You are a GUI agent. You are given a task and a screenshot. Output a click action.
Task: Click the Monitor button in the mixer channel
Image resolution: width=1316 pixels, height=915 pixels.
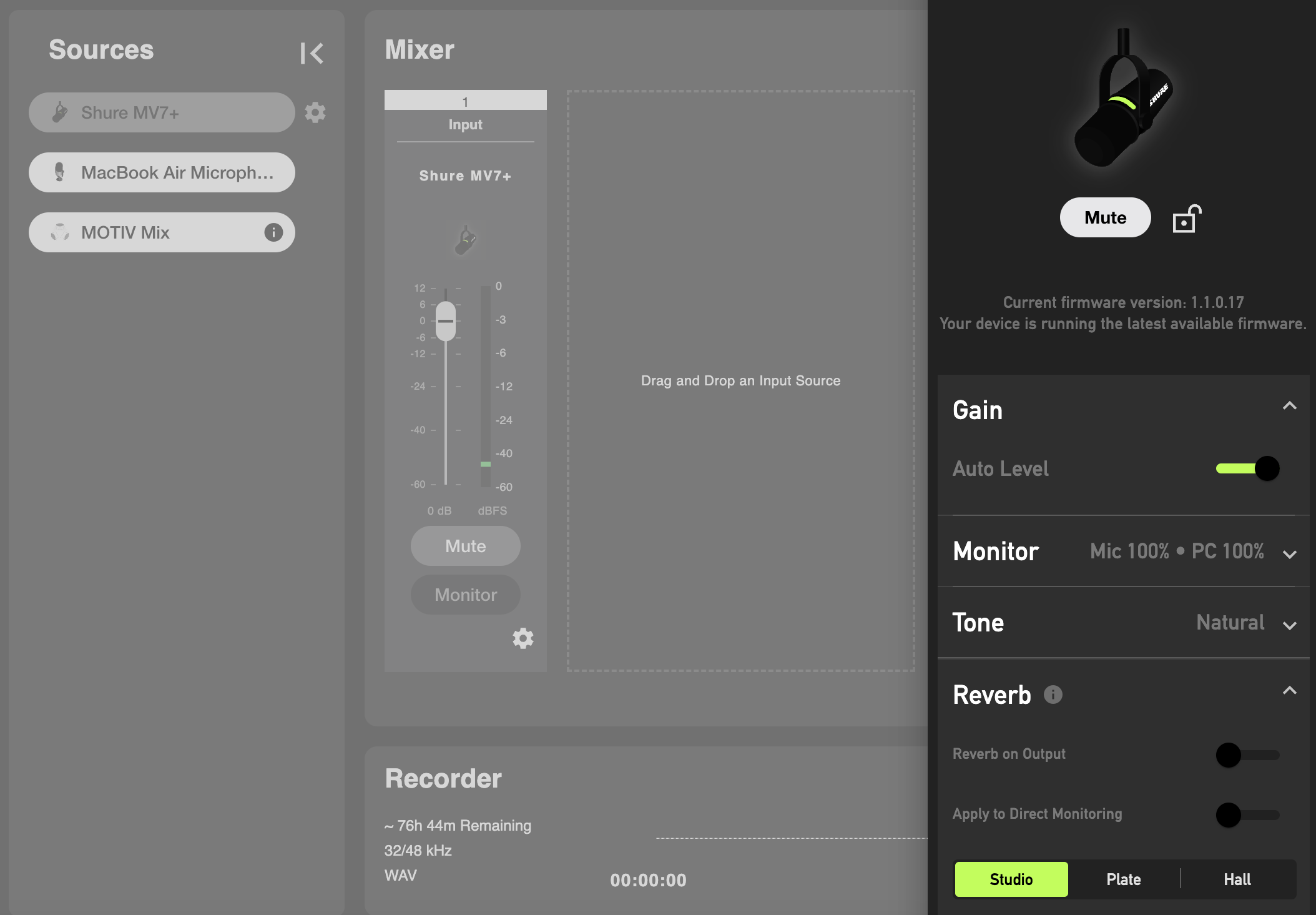(465, 594)
